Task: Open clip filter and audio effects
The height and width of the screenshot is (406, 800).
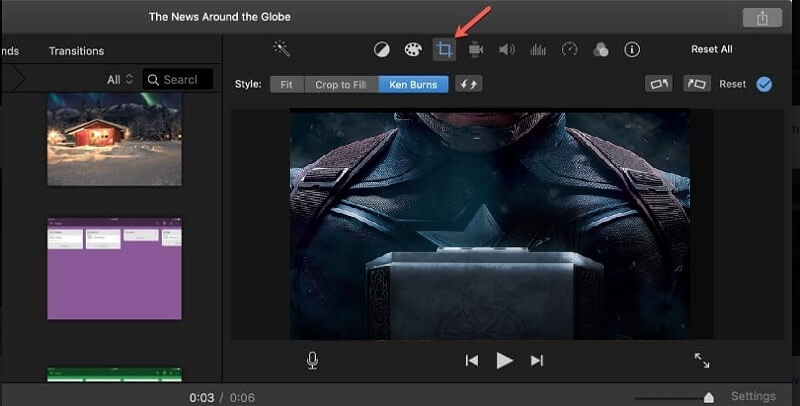Action: coord(601,50)
